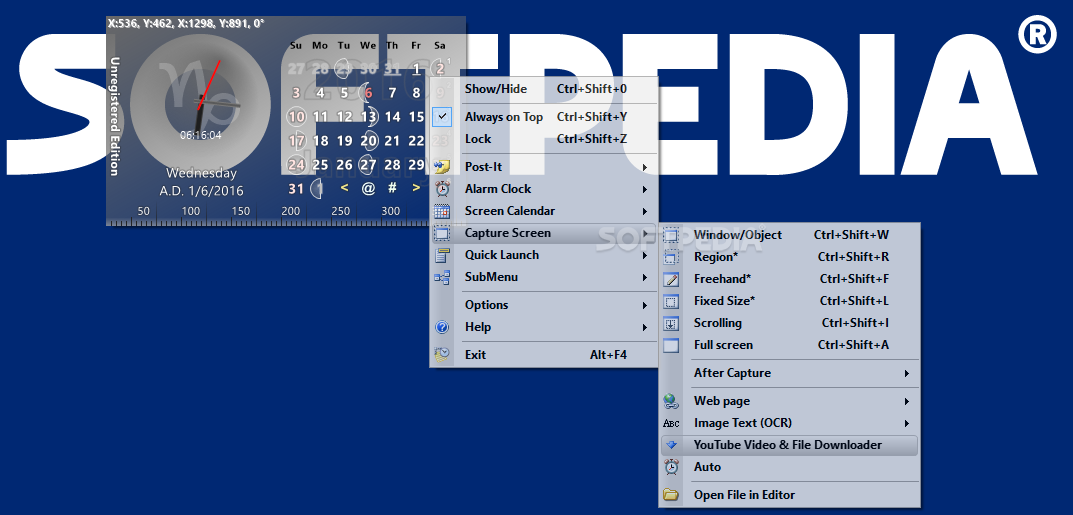Viewport: 1073px width, 515px height.
Task: Click the Window/Object capture icon
Action: point(671,235)
